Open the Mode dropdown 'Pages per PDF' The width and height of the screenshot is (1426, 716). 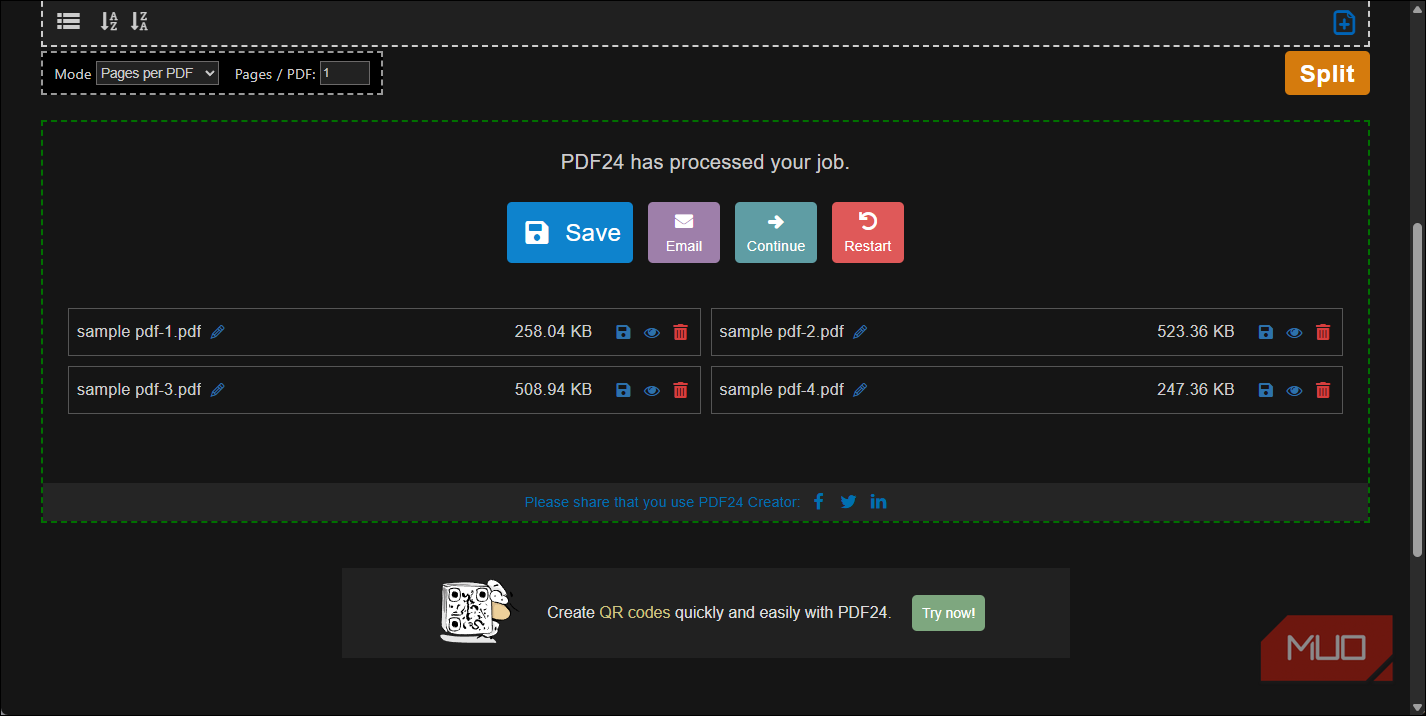click(157, 73)
